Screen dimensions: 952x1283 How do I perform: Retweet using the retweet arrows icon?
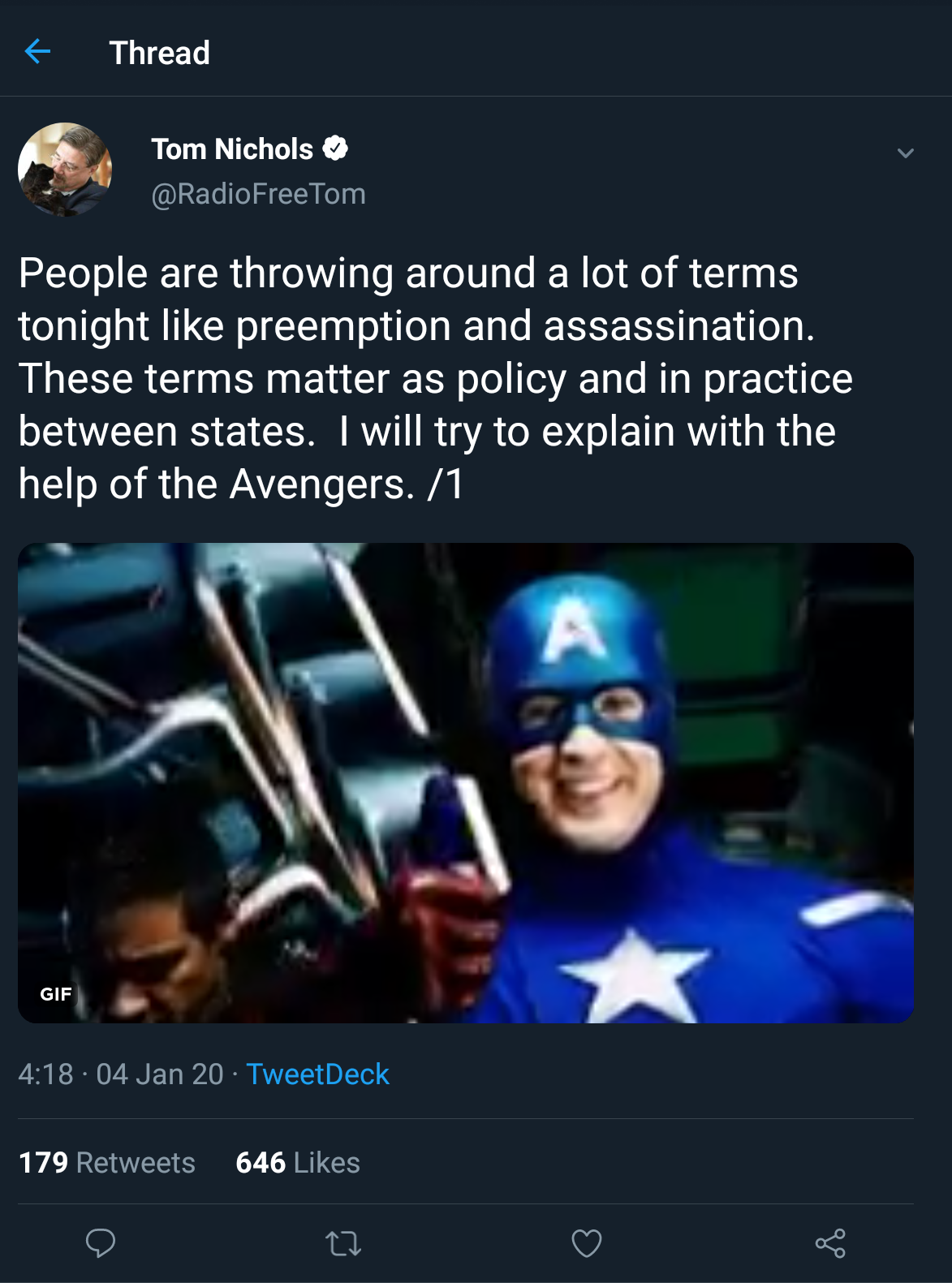click(x=343, y=1243)
